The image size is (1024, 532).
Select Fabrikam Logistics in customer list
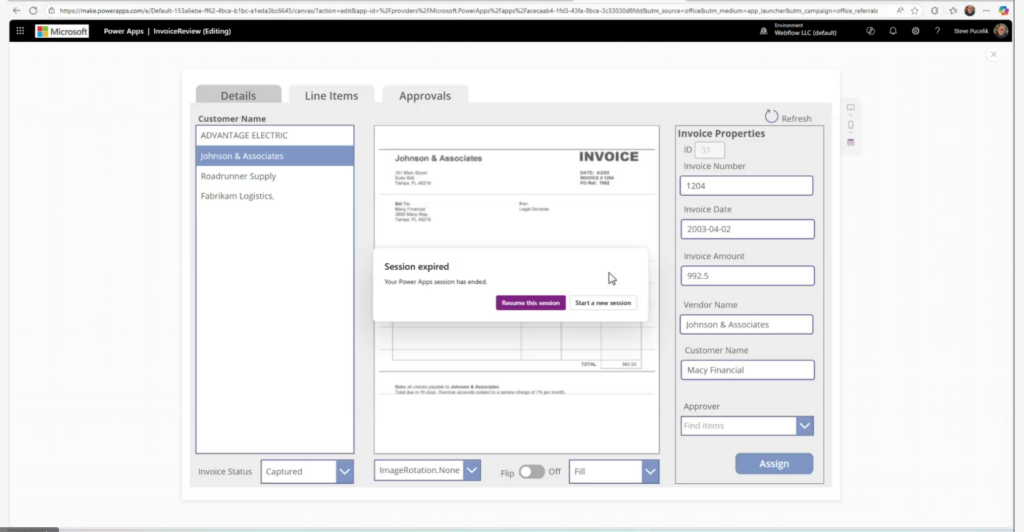coord(275,196)
